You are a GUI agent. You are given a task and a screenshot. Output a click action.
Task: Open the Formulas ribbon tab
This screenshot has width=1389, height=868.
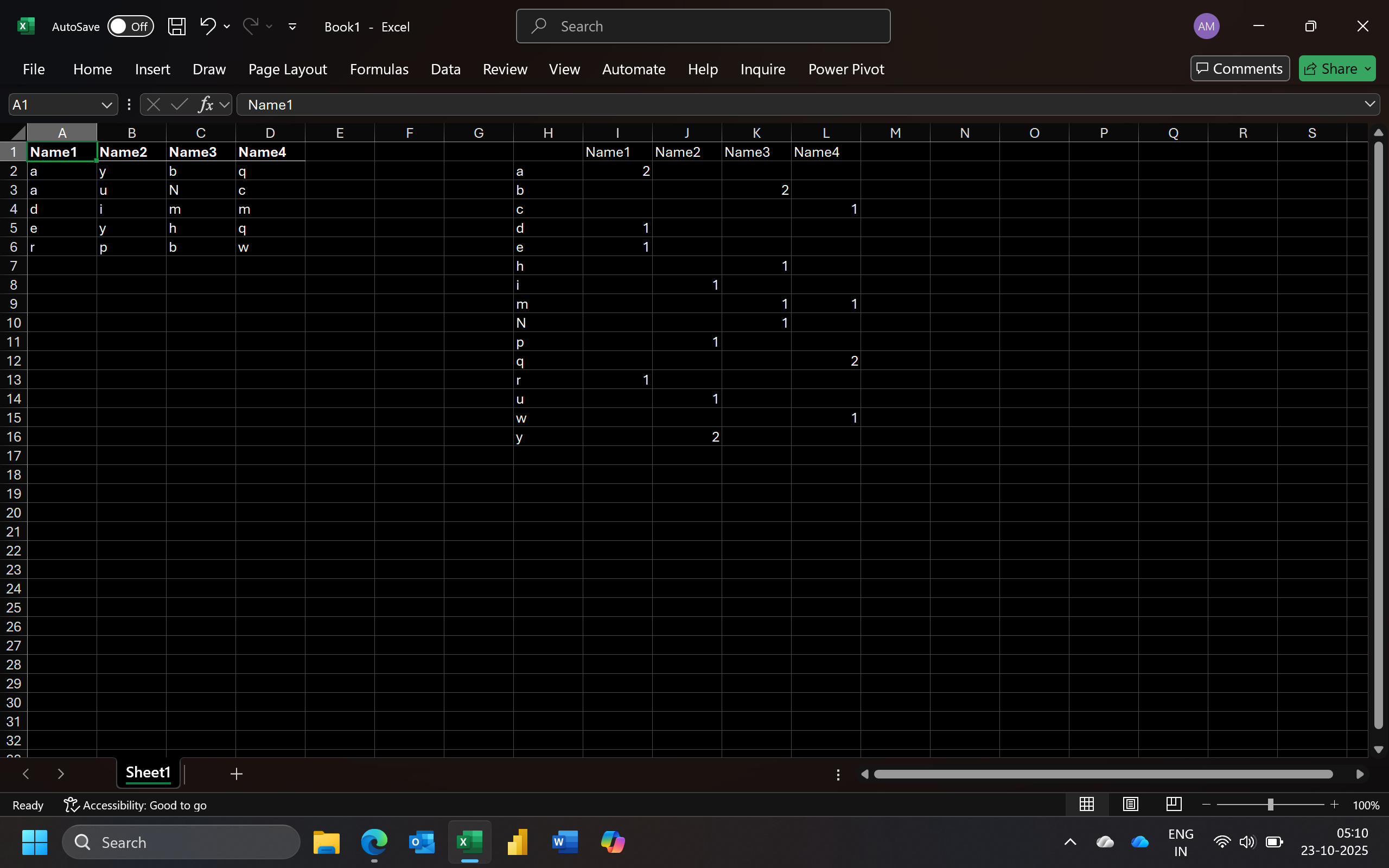point(379,69)
